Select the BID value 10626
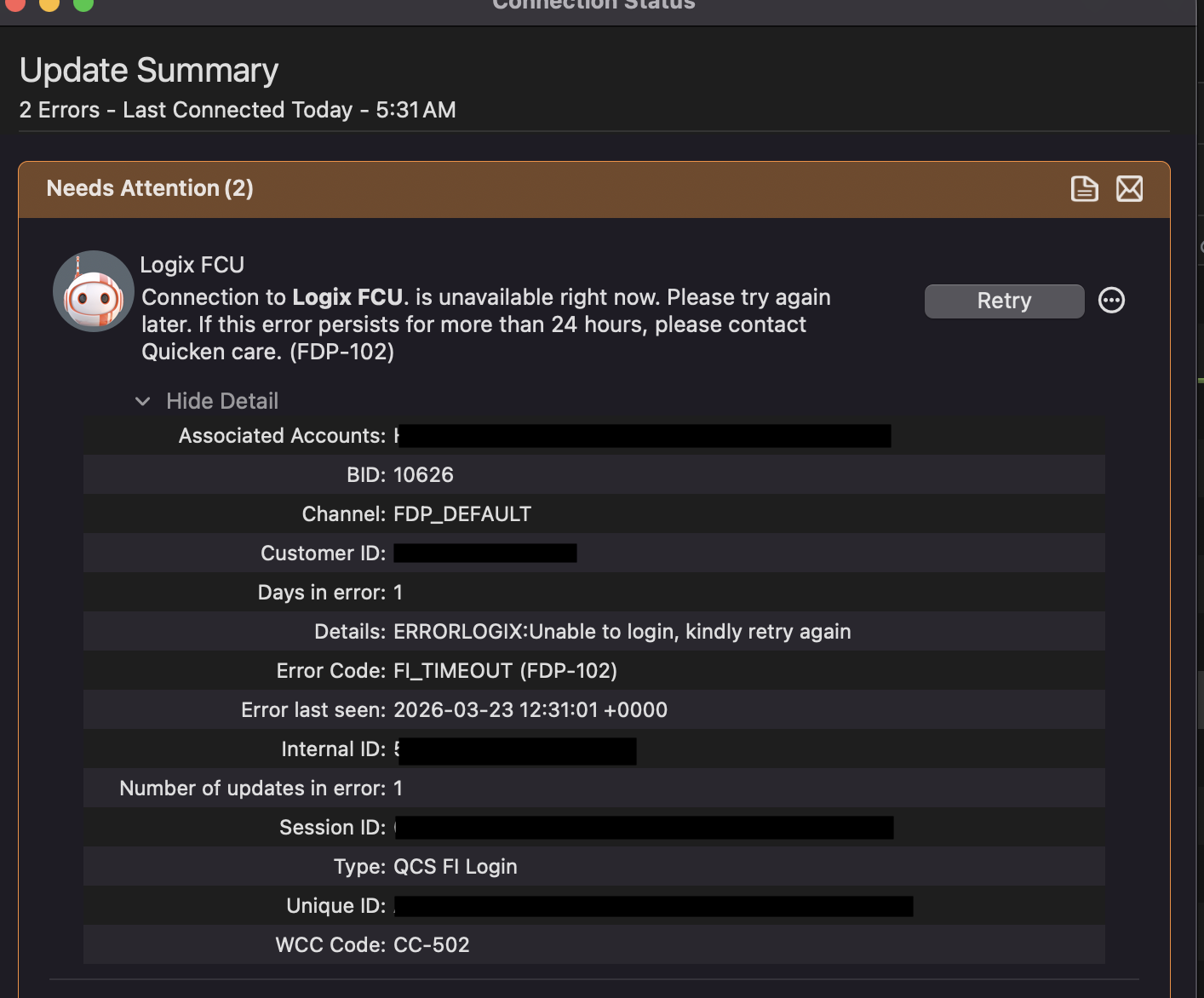 423,475
